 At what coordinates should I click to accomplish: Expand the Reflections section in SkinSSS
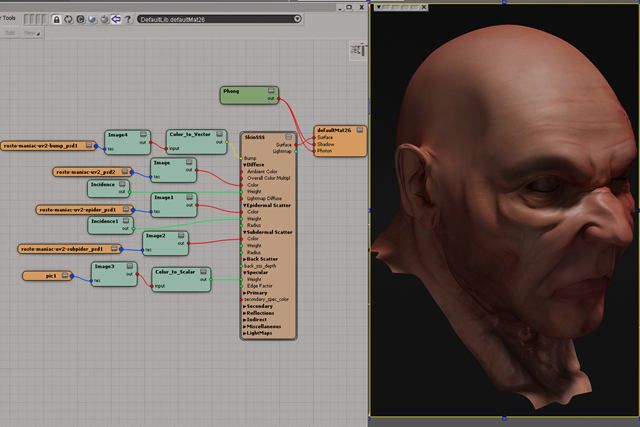(243, 312)
